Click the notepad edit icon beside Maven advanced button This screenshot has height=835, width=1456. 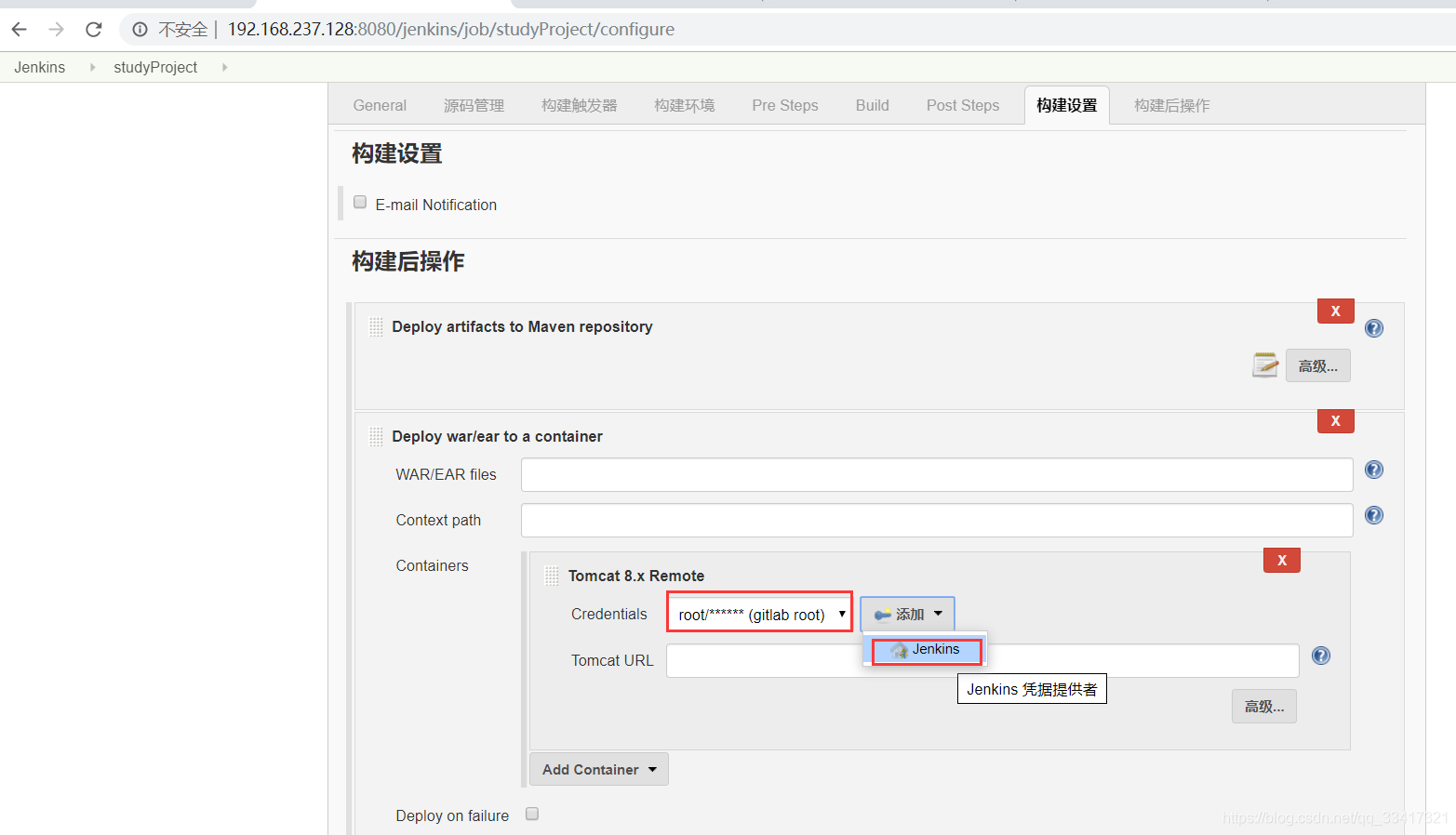pyautogui.click(x=1265, y=364)
